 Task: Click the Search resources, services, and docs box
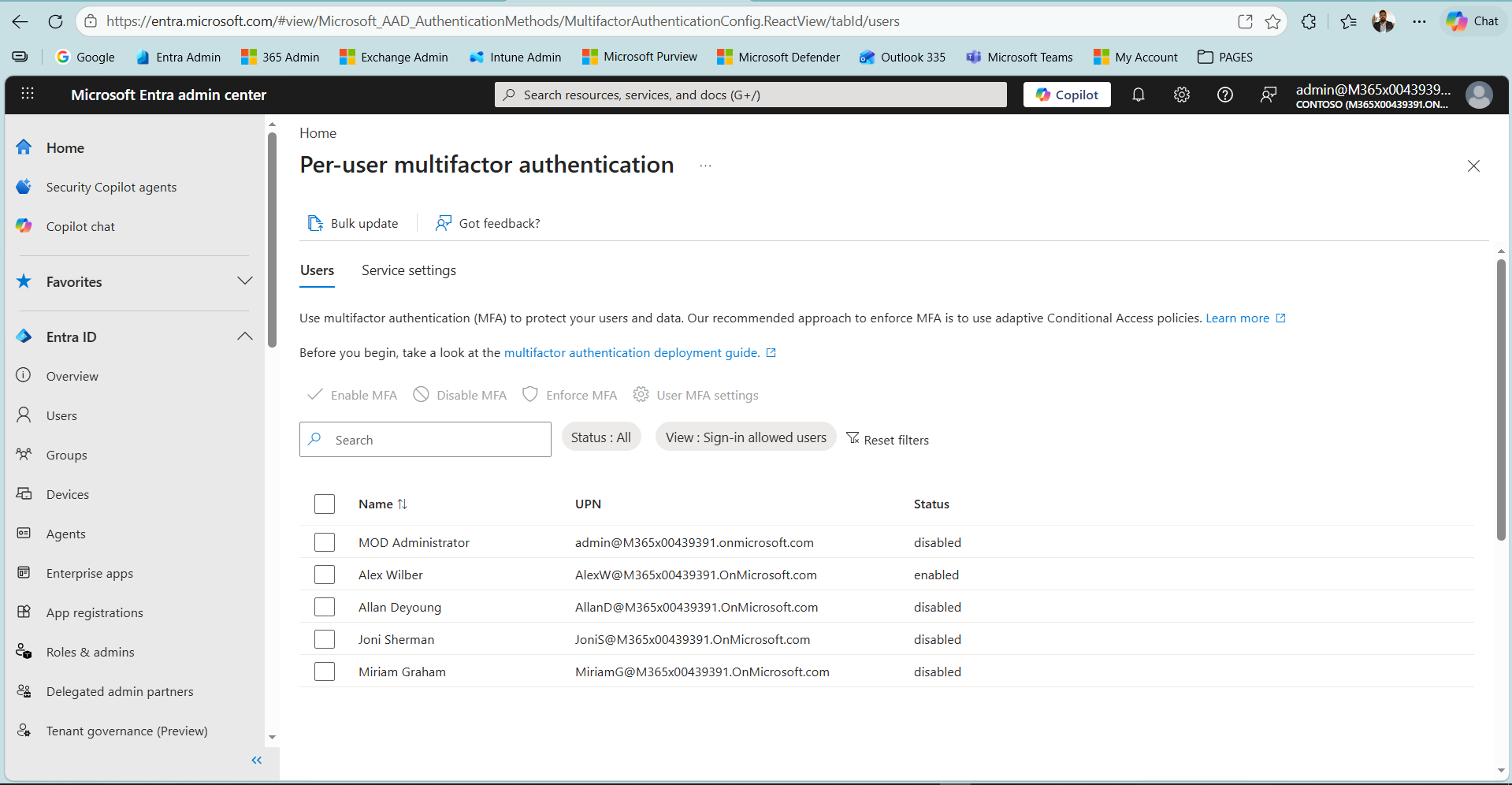(751, 95)
